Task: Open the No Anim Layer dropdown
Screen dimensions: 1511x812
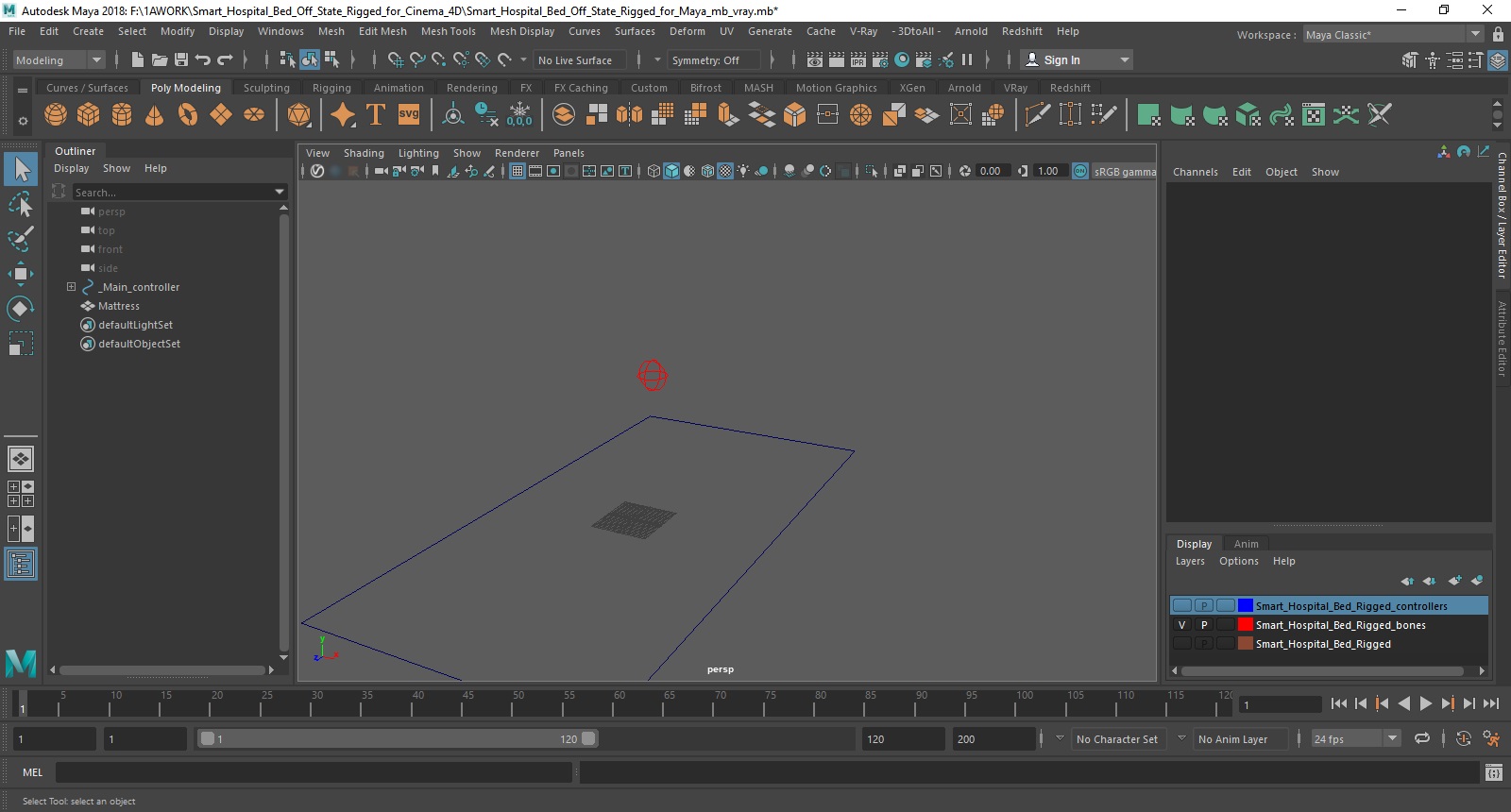Action: 1240,739
